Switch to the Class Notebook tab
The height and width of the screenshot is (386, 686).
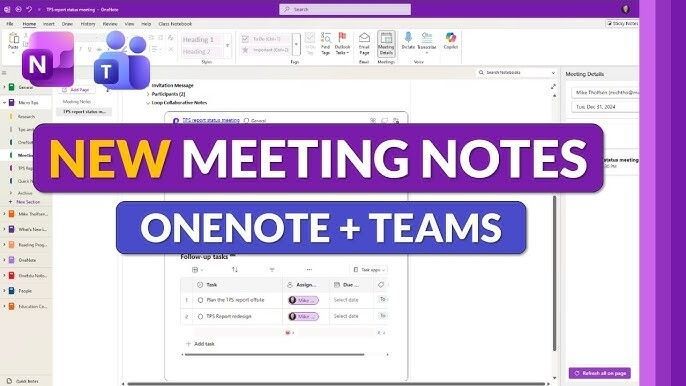tap(175, 24)
